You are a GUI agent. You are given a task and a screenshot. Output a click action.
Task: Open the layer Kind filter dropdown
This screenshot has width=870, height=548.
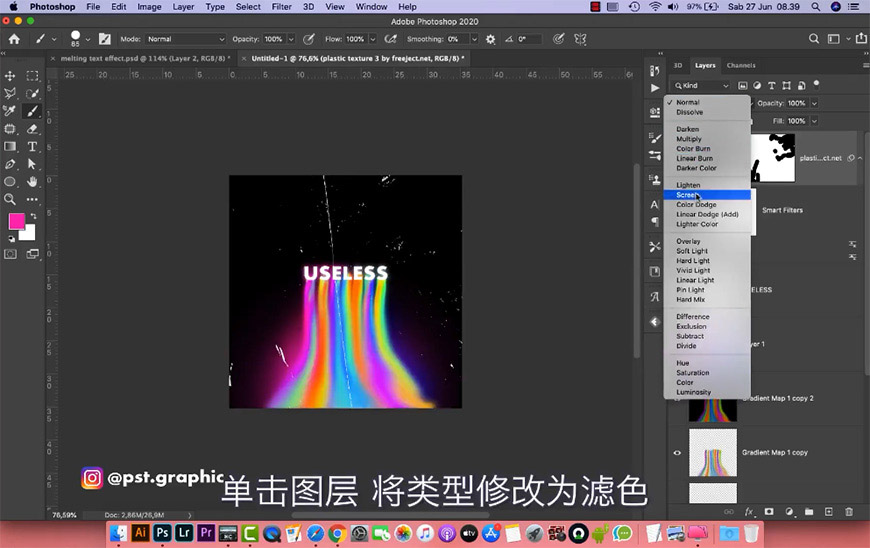701,85
